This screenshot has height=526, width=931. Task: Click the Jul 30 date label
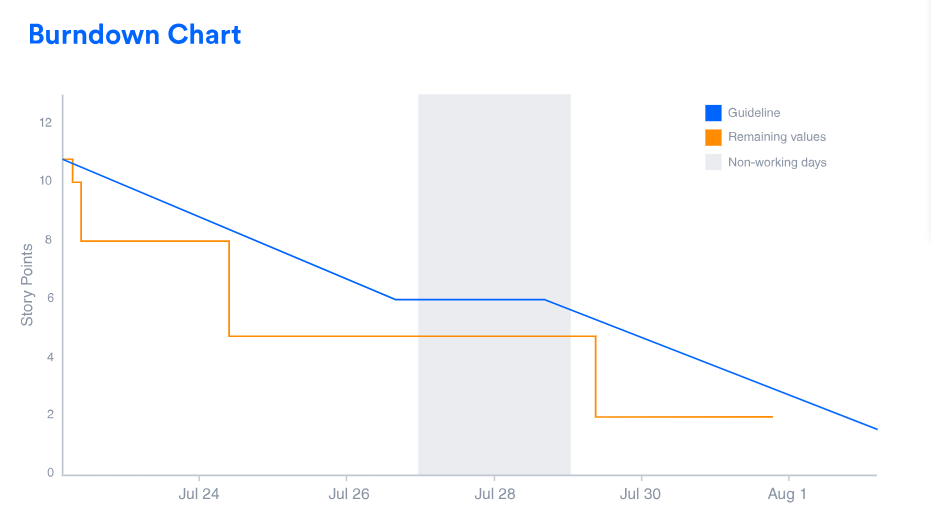tap(641, 494)
